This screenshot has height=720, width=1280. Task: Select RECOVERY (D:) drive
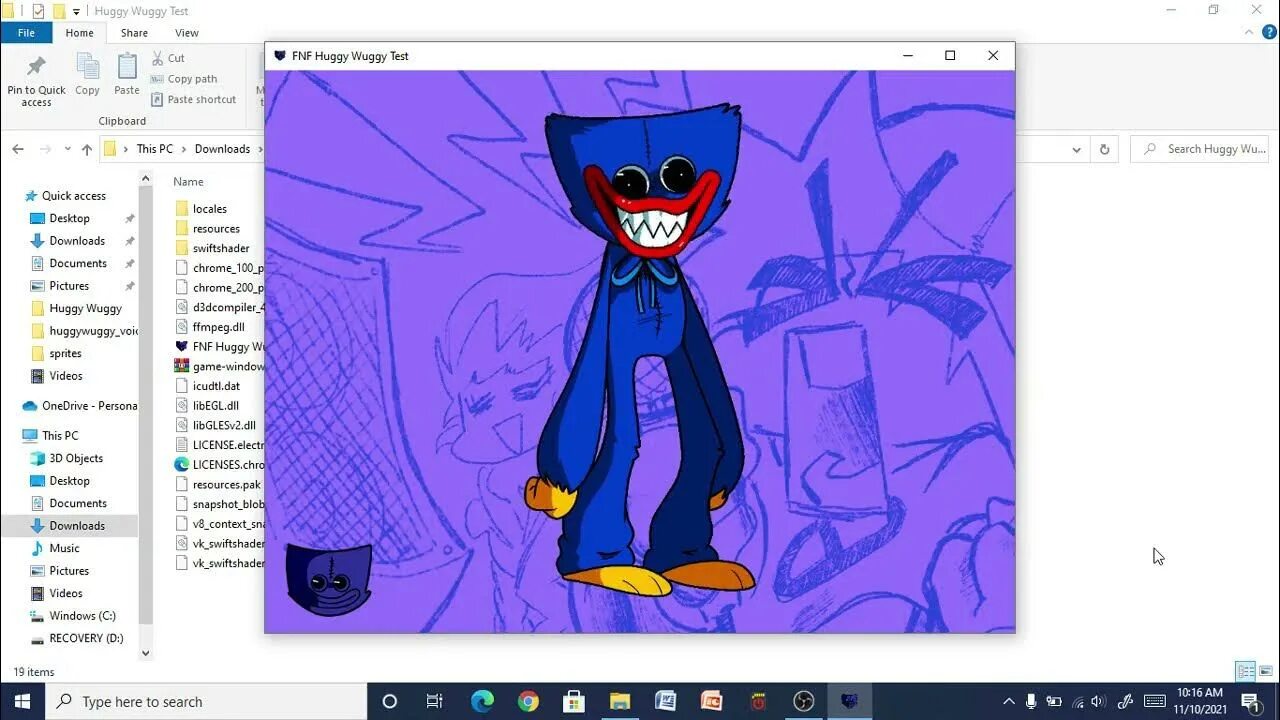(86, 638)
